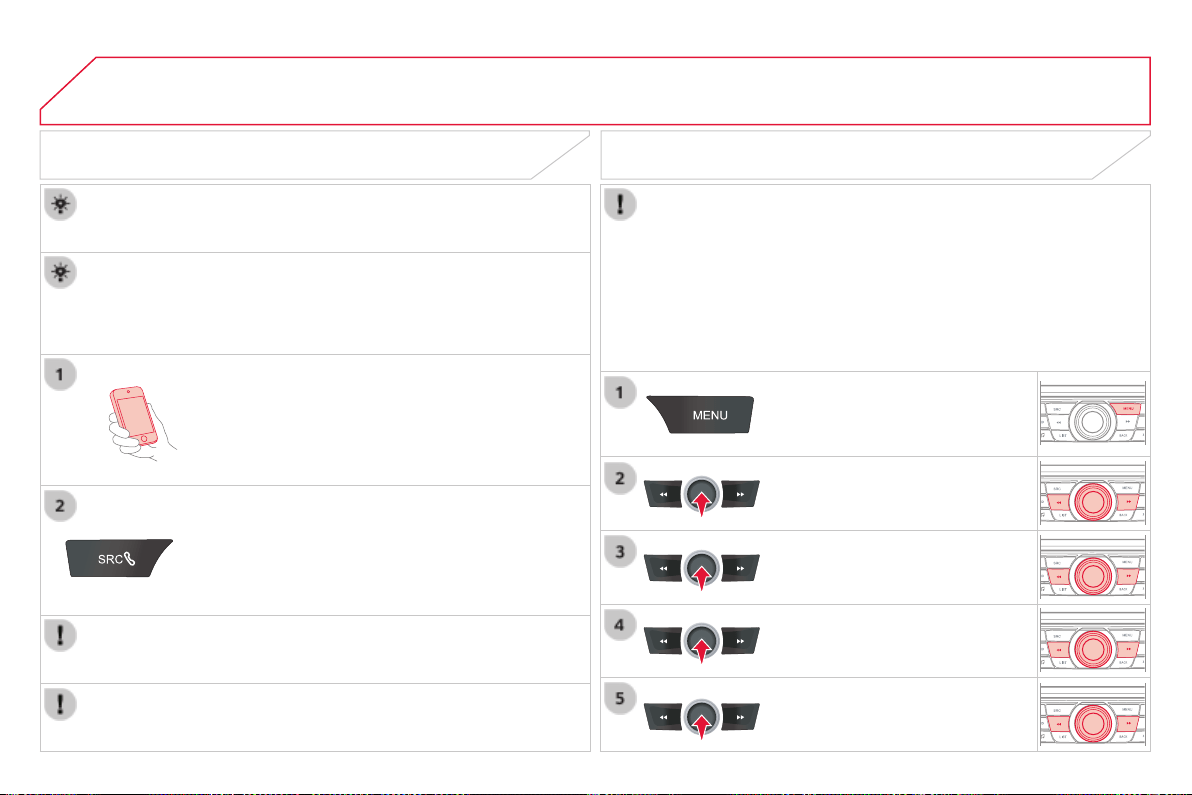Click the step 1 badge beside the smartphone

tap(60, 375)
